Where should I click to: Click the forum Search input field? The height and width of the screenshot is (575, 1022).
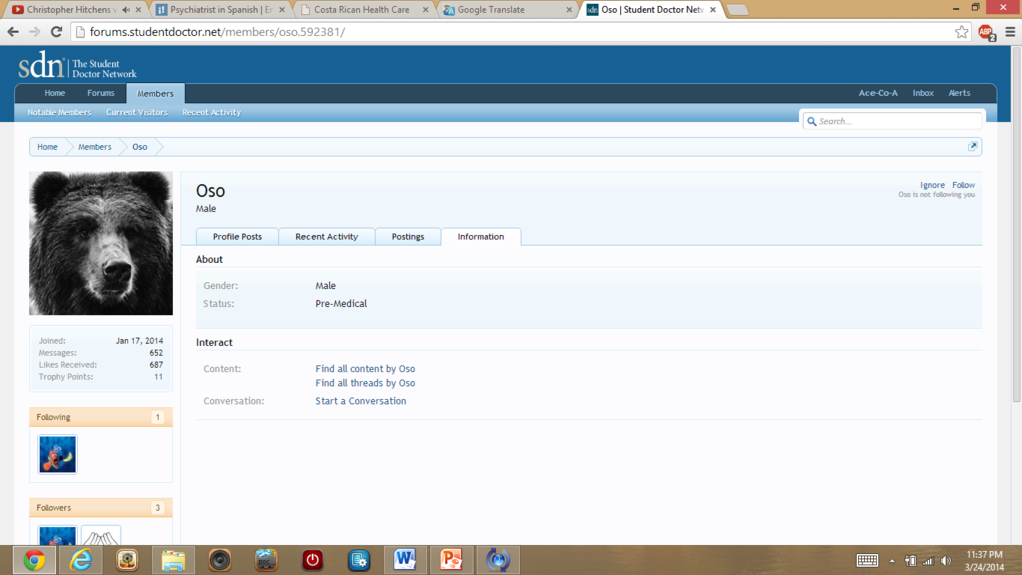pyautogui.click(x=897, y=121)
